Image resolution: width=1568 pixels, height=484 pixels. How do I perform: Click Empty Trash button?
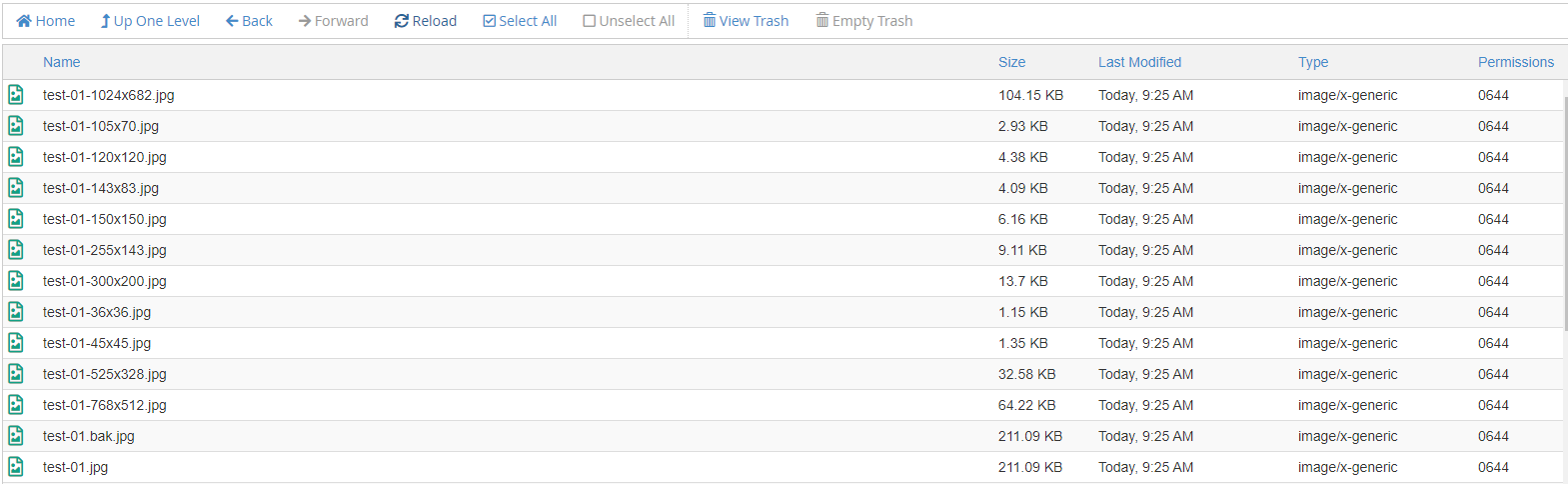click(x=863, y=21)
